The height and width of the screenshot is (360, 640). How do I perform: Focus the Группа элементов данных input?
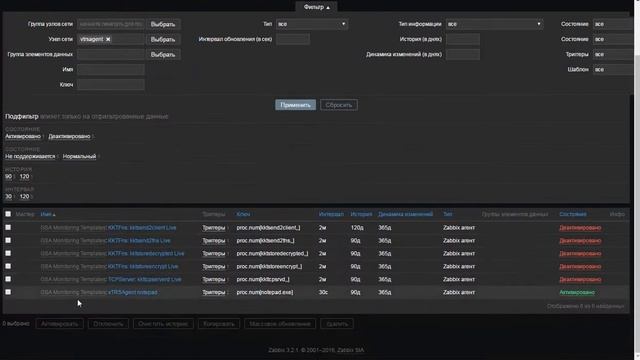pos(111,54)
